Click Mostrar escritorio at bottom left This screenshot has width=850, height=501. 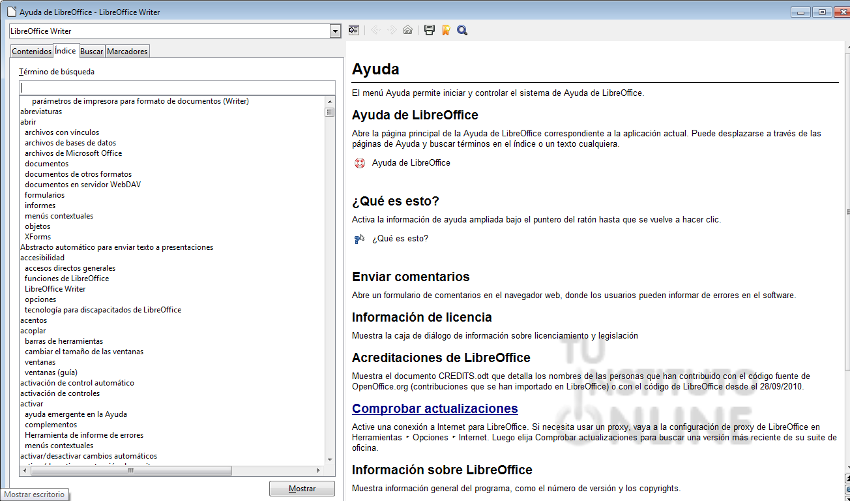[x=35, y=494]
